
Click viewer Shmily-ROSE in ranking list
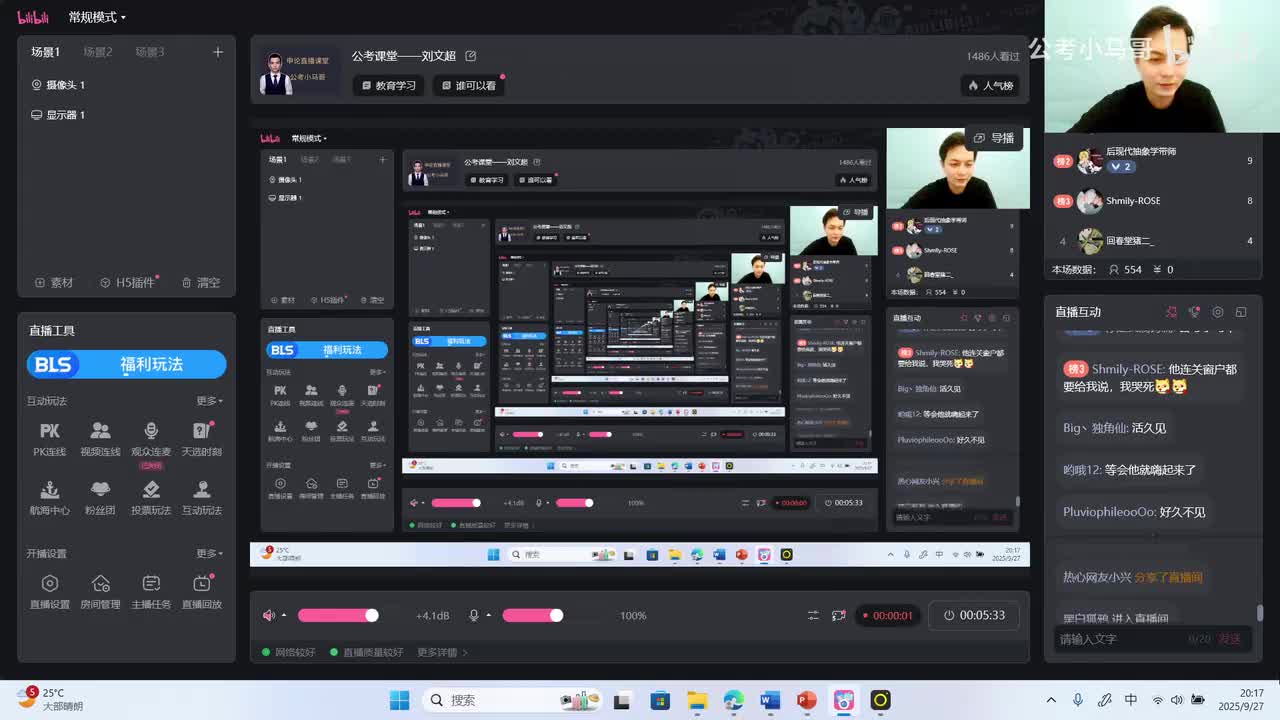(1155, 200)
